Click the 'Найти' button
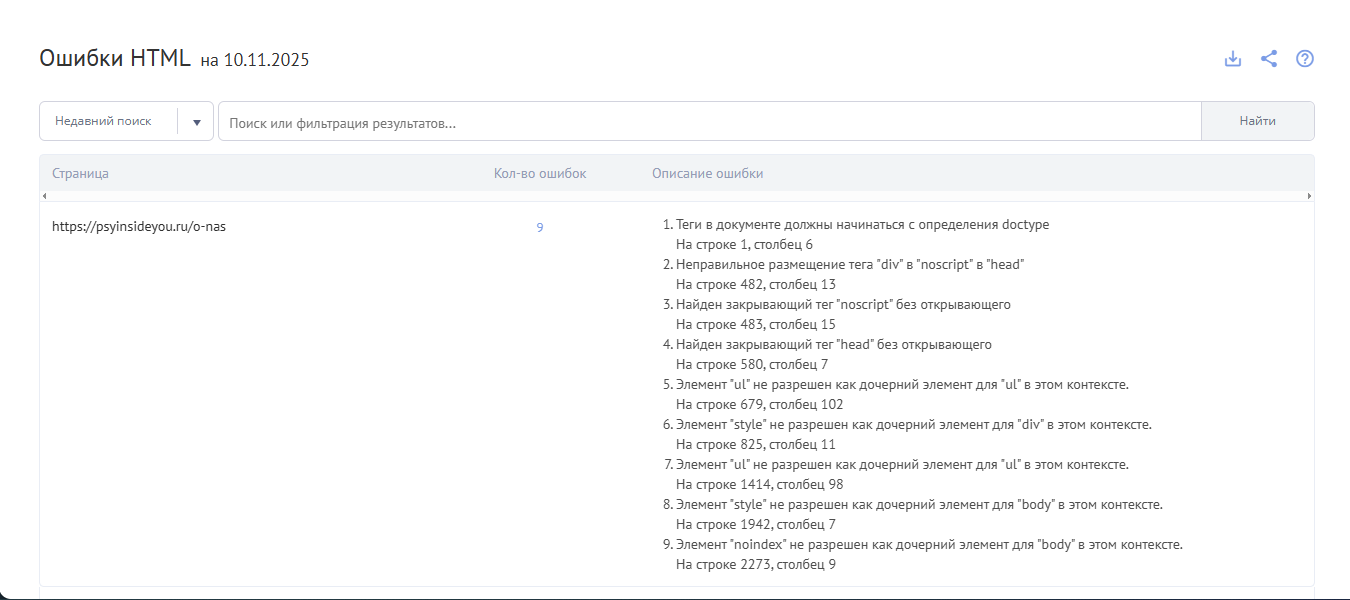This screenshot has width=1350, height=600. (1258, 121)
